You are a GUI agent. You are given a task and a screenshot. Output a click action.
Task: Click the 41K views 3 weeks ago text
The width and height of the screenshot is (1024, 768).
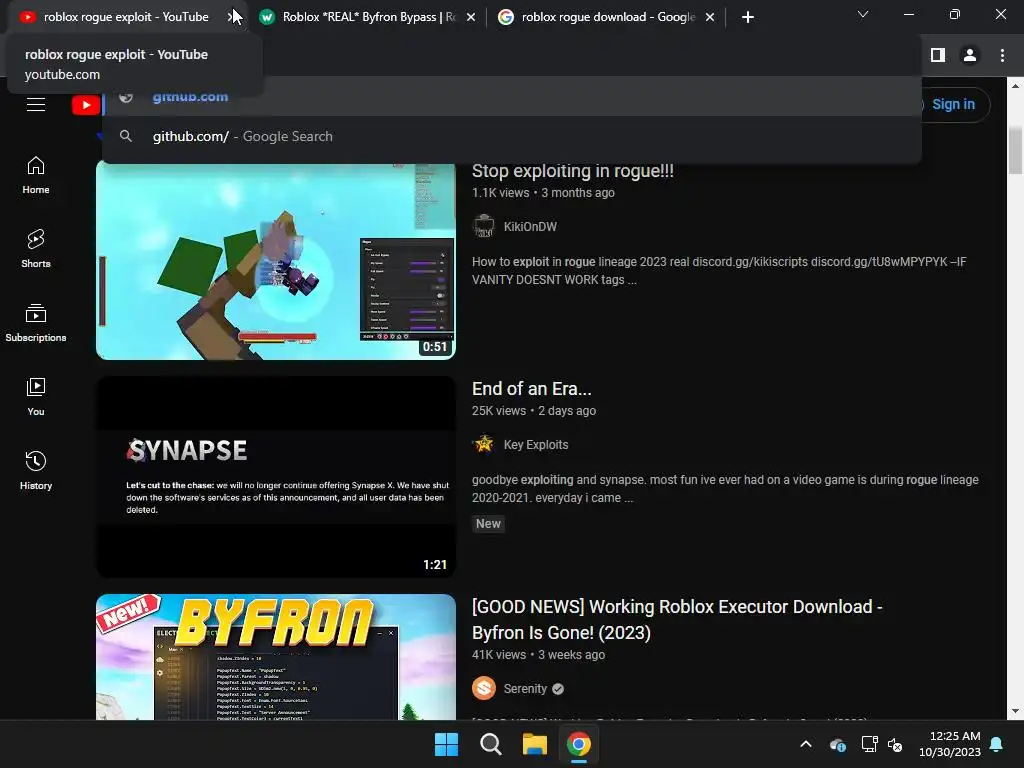538,654
